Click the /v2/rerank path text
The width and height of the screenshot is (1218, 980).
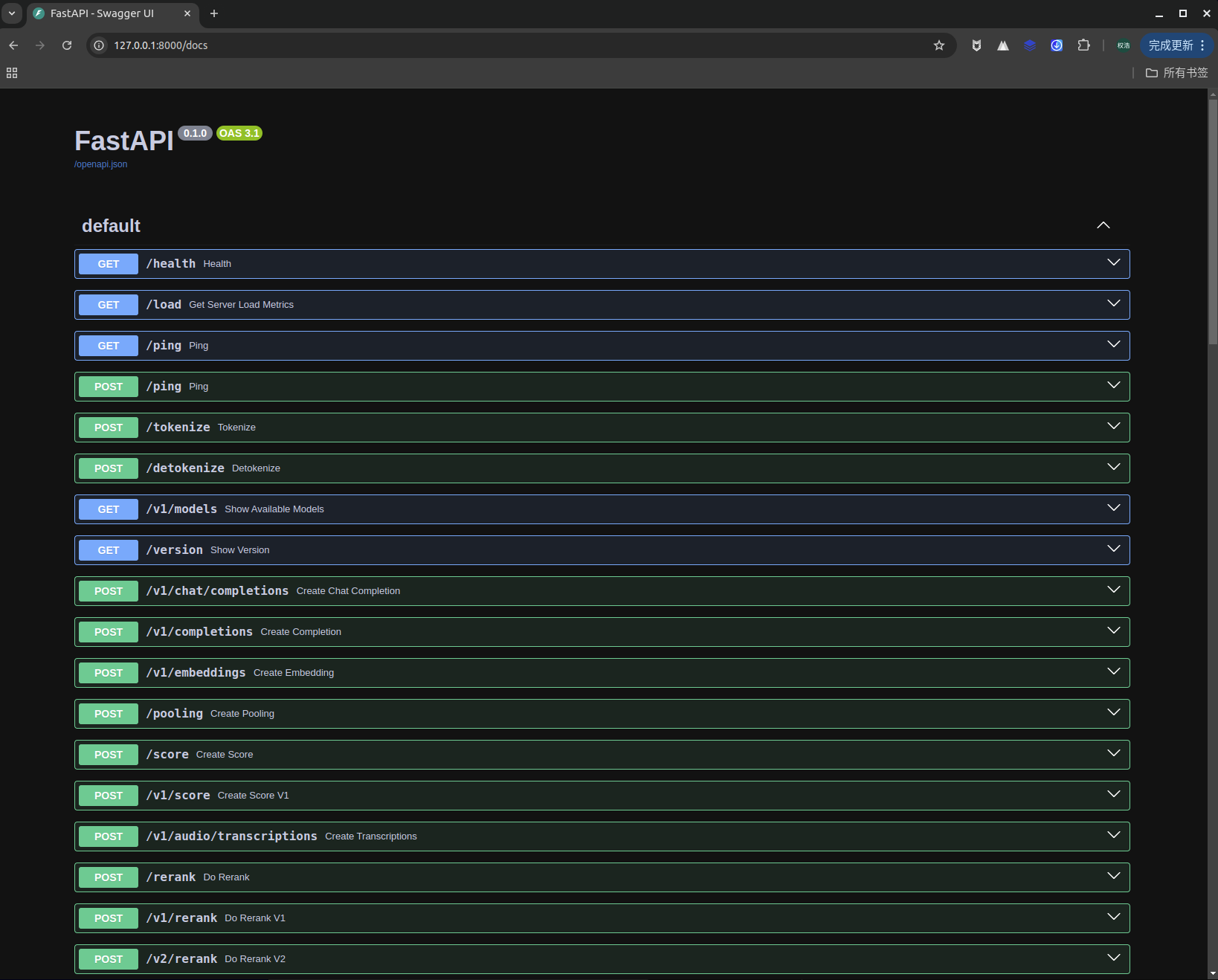(x=182, y=959)
